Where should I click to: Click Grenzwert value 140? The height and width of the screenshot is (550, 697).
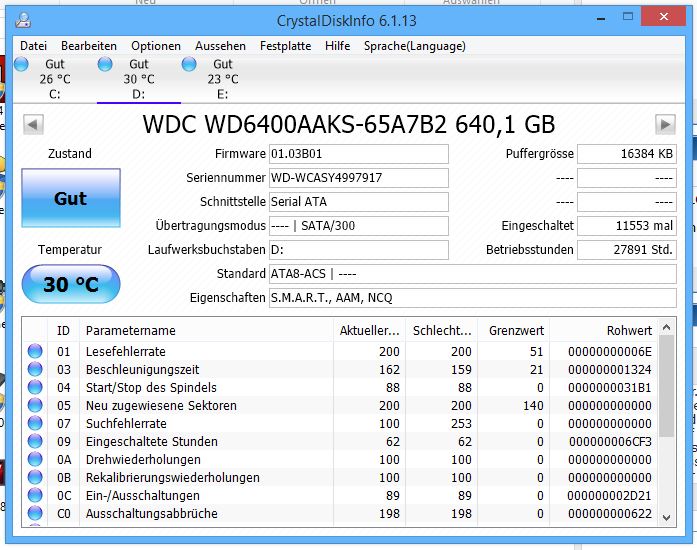(533, 405)
